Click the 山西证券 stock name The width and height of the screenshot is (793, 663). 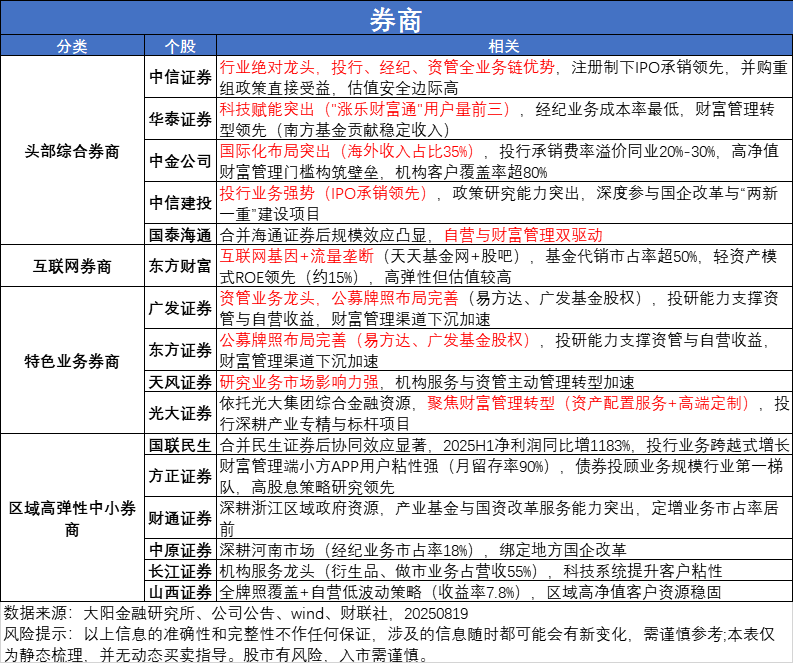(x=180, y=594)
